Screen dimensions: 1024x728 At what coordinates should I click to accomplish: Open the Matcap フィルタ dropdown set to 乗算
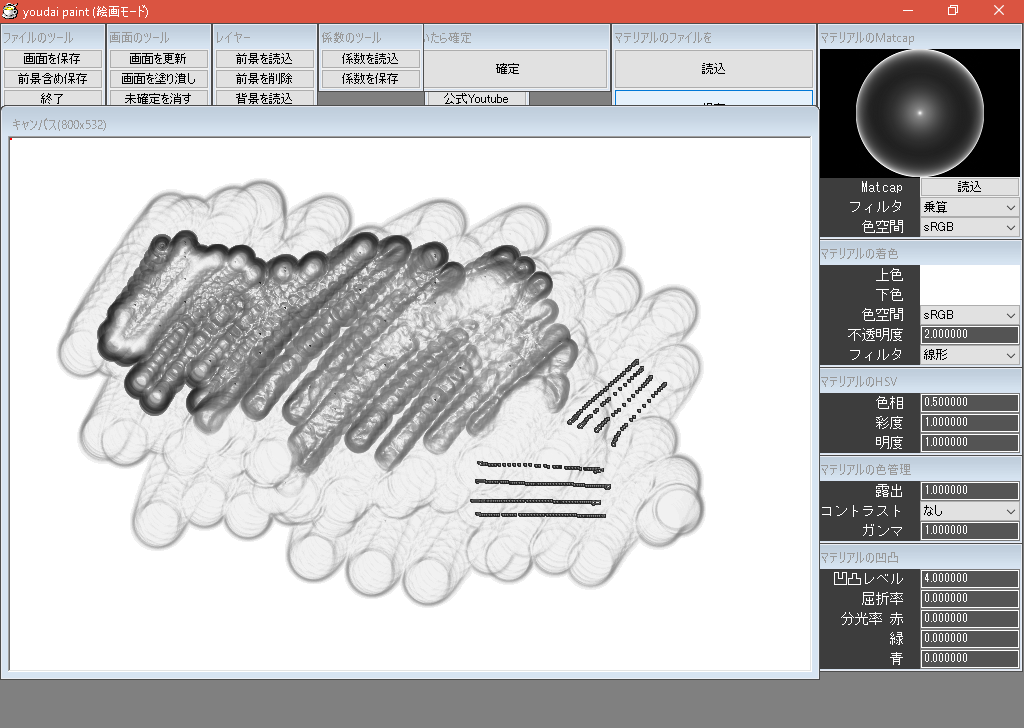pyautogui.click(x=969, y=207)
